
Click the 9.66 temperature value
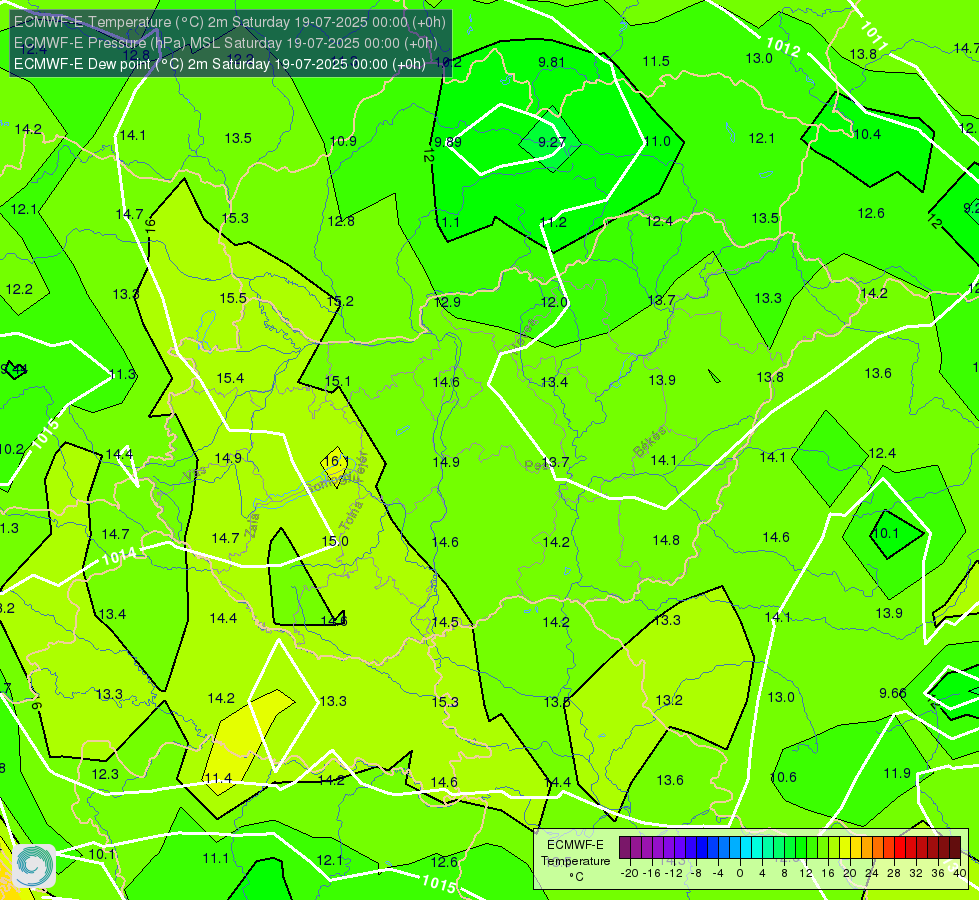tap(893, 693)
